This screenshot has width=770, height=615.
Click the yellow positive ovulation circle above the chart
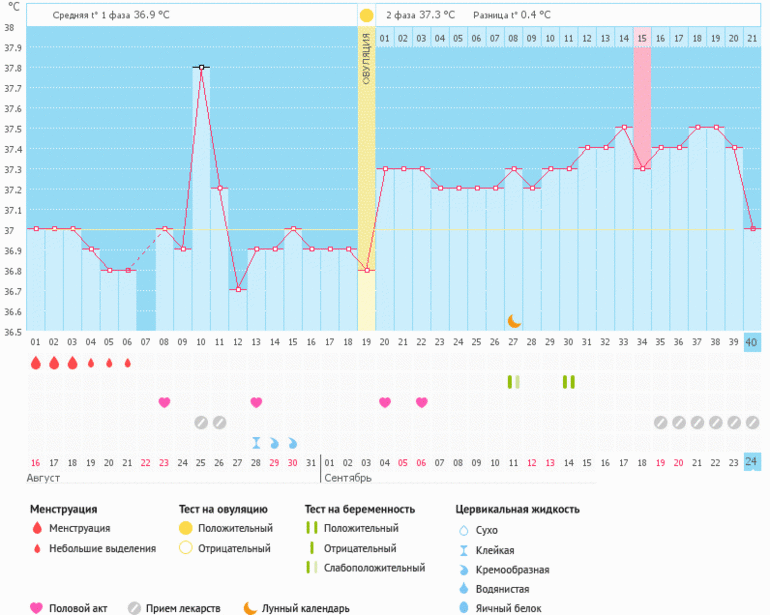click(366, 15)
